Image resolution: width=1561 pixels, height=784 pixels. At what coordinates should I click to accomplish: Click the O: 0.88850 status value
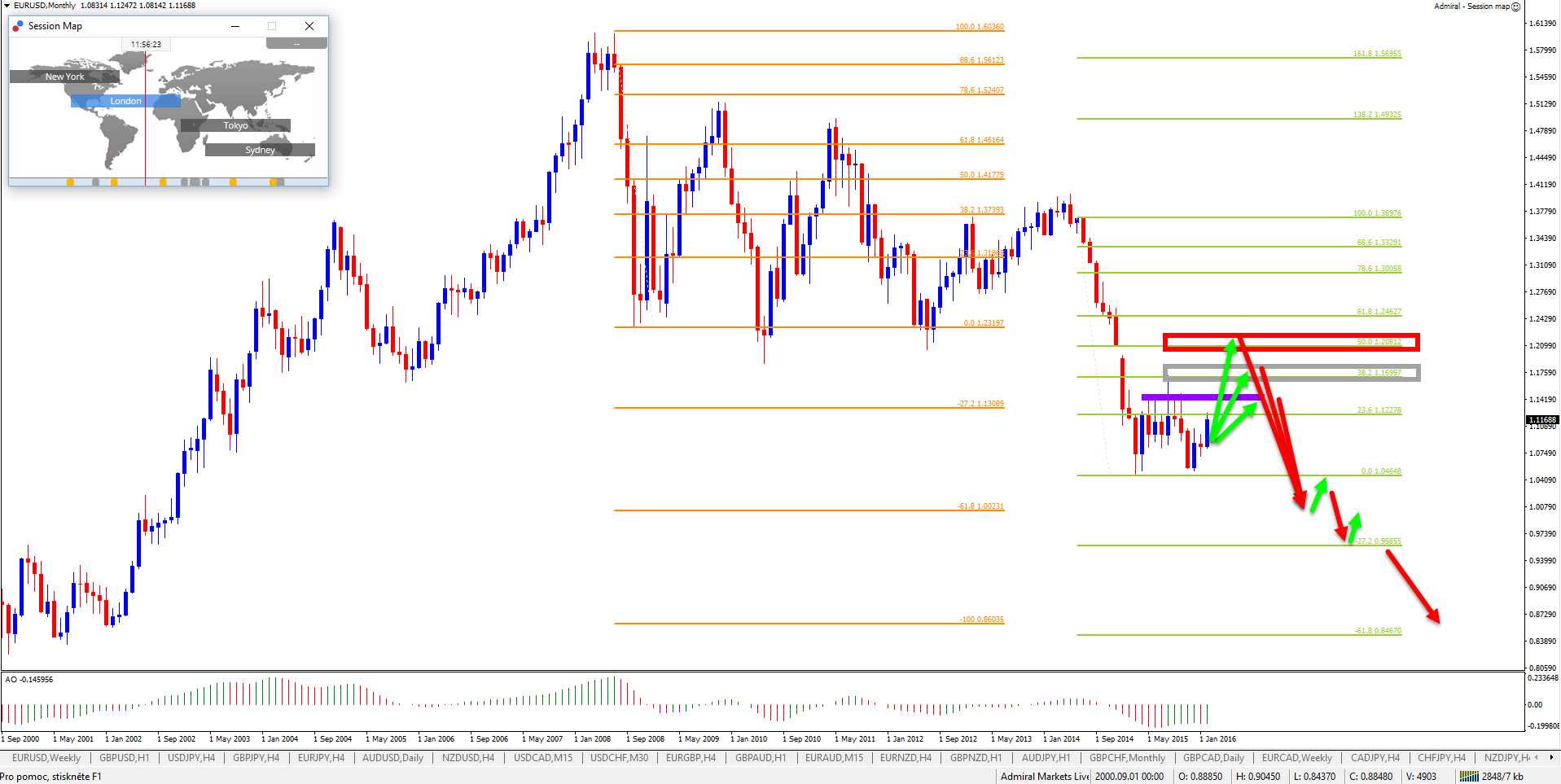click(x=1200, y=777)
